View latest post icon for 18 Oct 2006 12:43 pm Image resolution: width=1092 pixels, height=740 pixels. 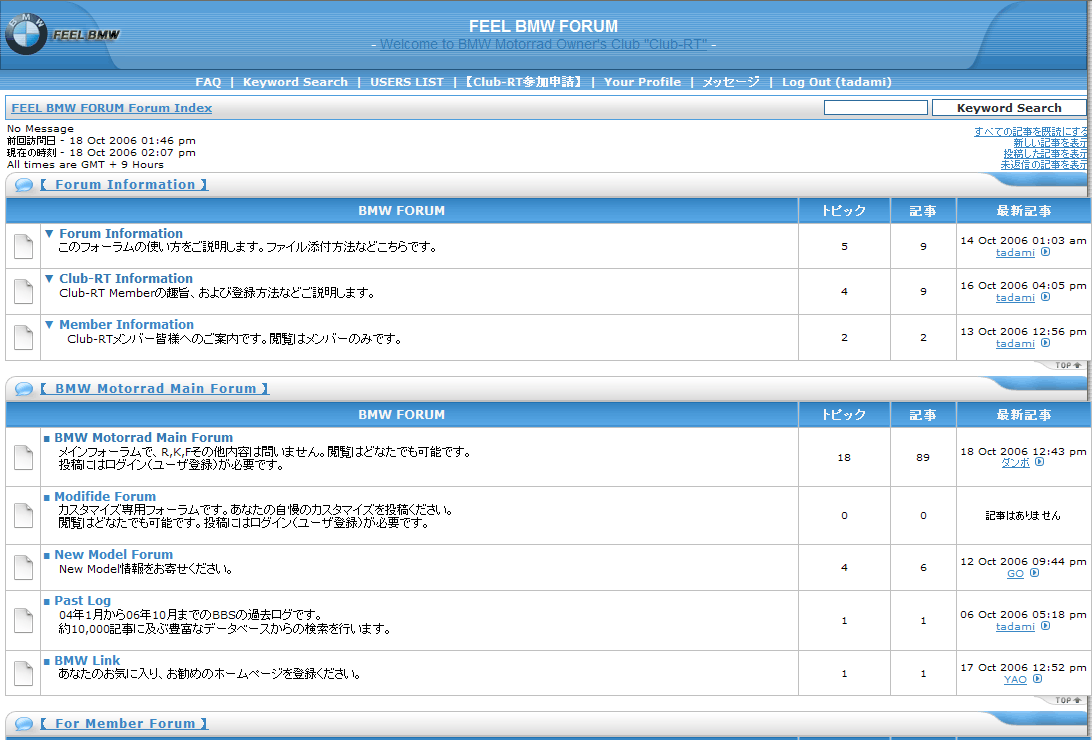[x=1040, y=462]
